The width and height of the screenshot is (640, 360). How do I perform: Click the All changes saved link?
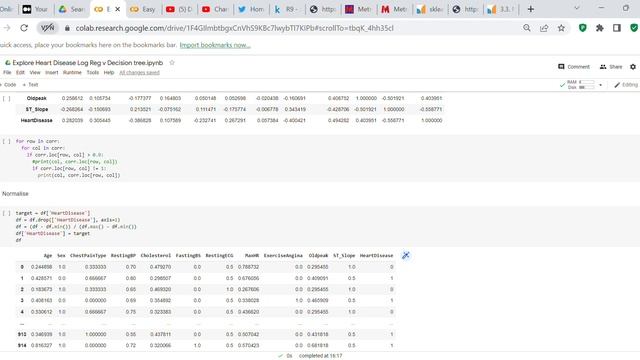tap(139, 72)
